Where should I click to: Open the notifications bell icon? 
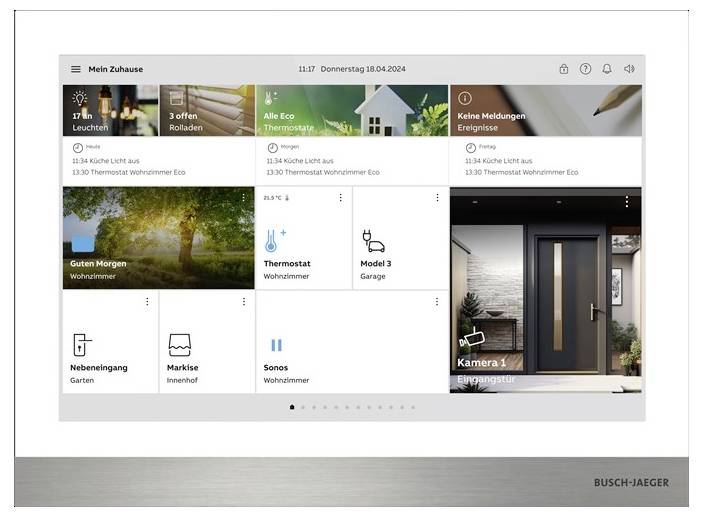point(607,69)
